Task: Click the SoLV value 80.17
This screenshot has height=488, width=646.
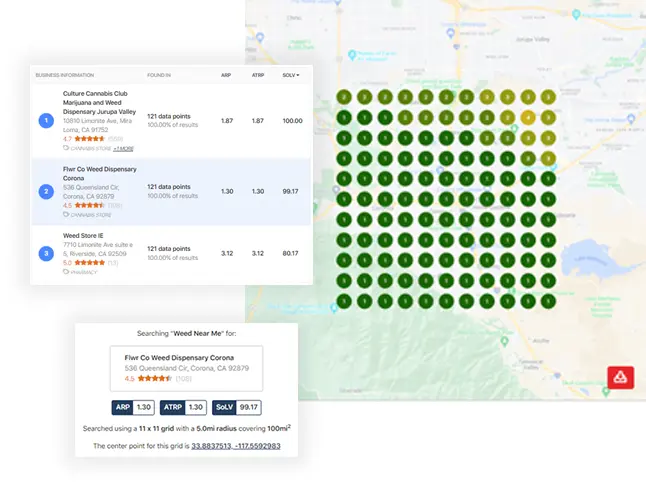Action: click(x=290, y=253)
